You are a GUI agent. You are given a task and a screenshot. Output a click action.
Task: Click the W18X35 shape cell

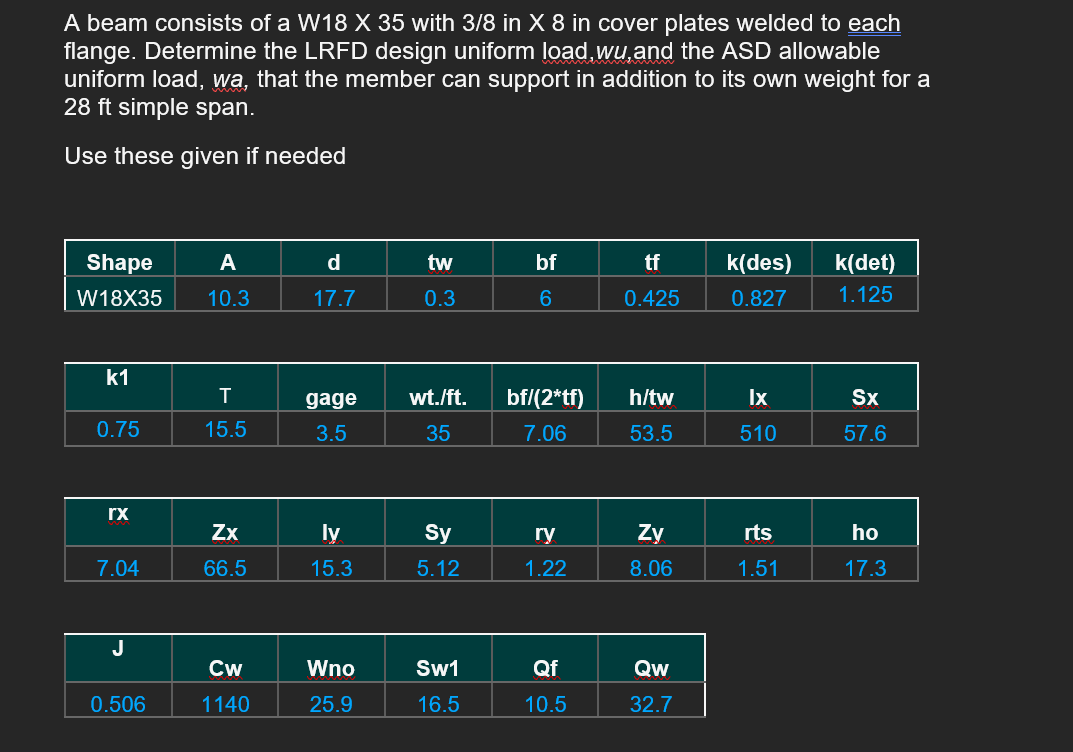point(119,294)
